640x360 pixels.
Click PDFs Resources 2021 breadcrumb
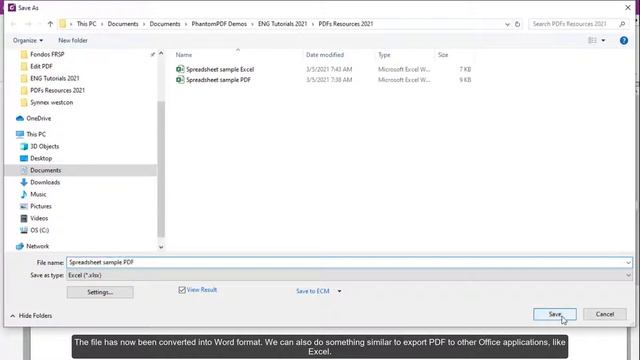[x=346, y=24]
